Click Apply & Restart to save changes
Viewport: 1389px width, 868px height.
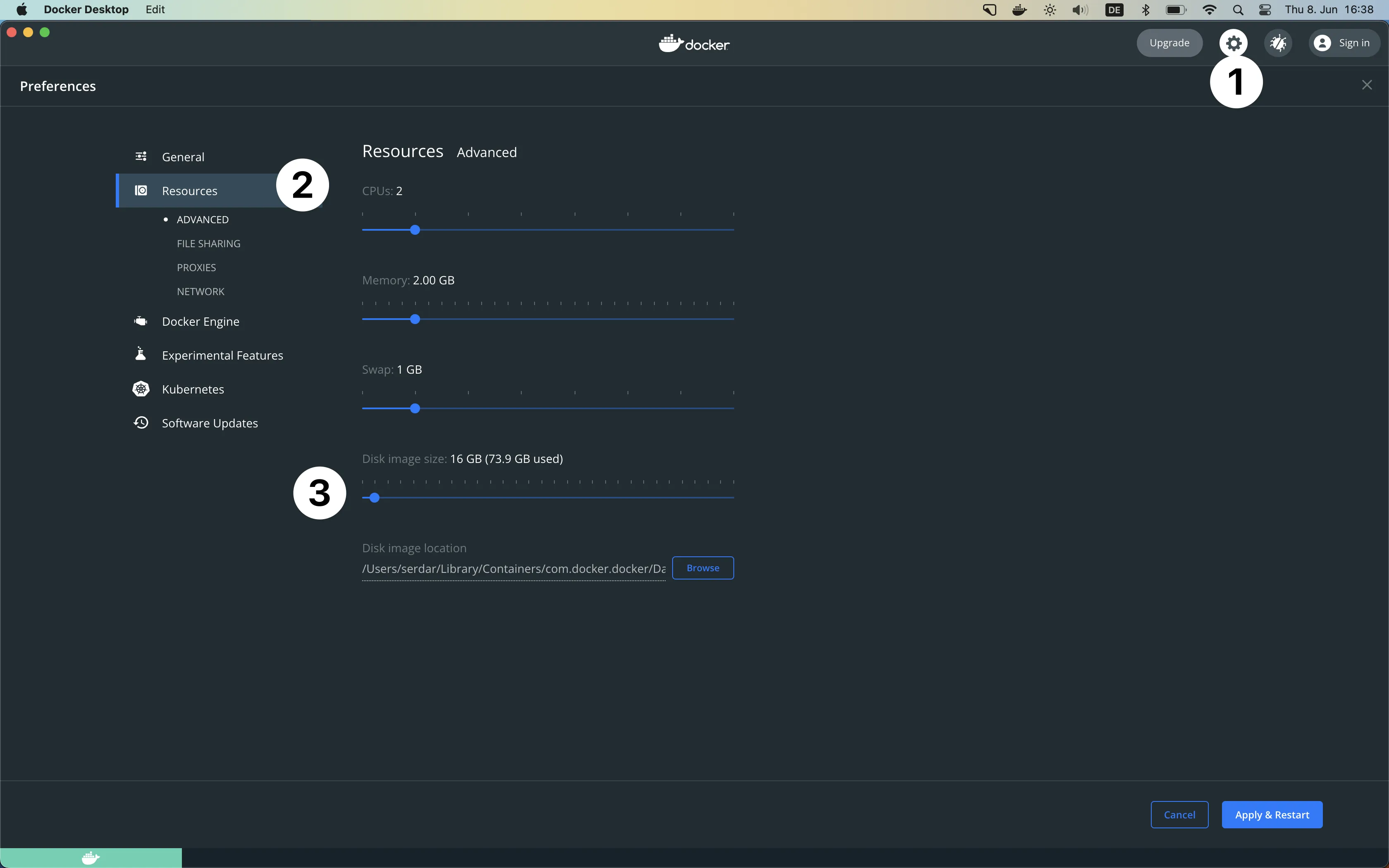1272,814
